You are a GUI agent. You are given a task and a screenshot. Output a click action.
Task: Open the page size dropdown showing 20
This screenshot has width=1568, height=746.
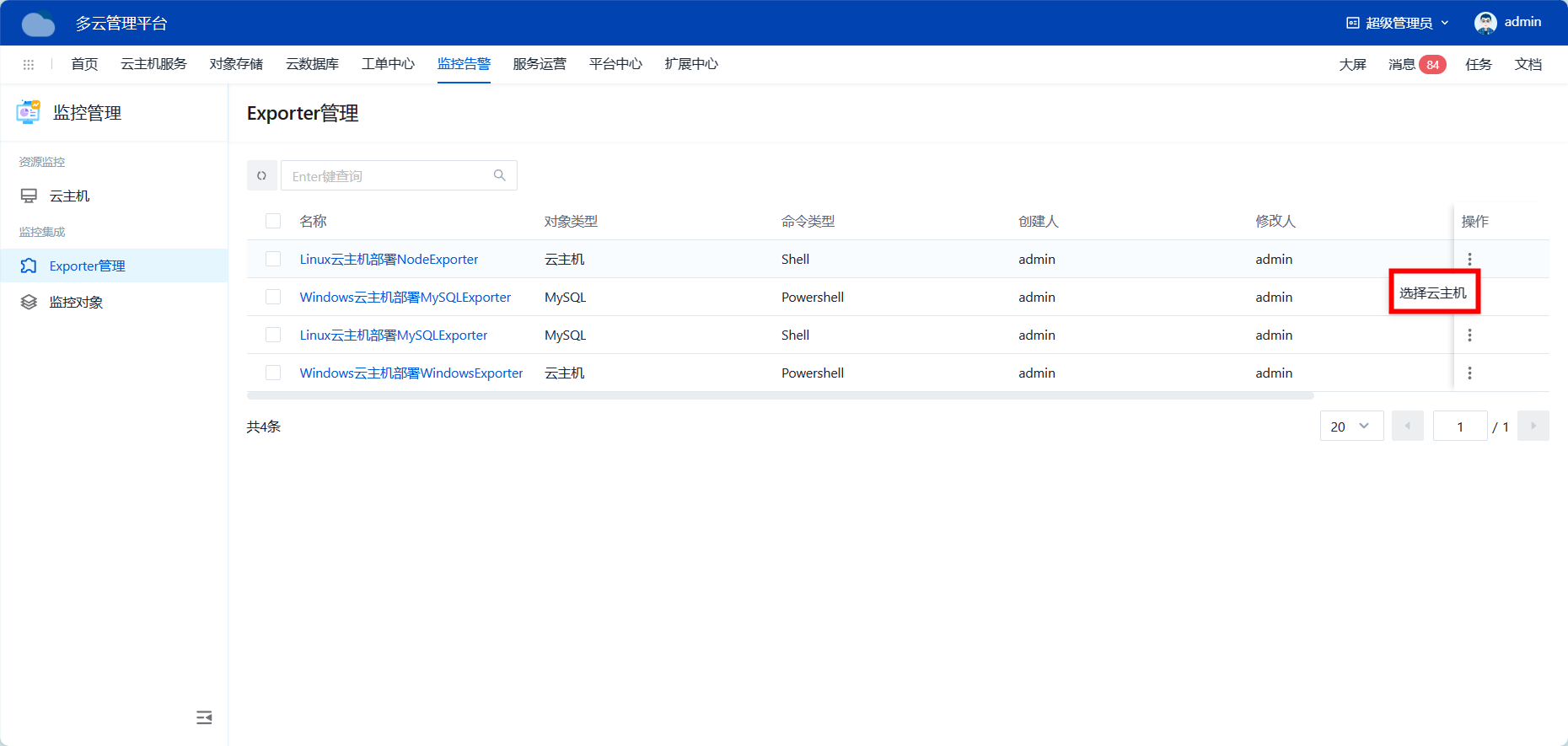click(1351, 426)
